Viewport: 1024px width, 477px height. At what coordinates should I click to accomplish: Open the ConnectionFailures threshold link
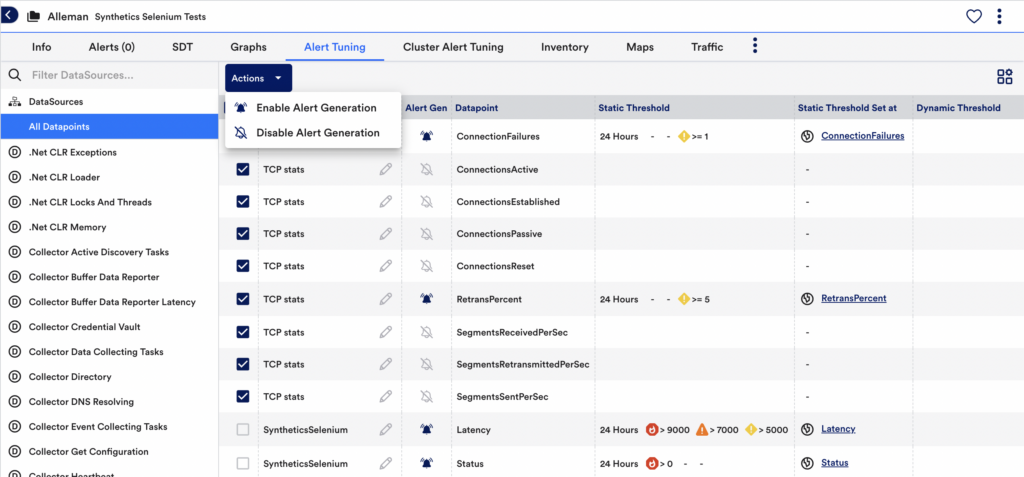(862, 136)
